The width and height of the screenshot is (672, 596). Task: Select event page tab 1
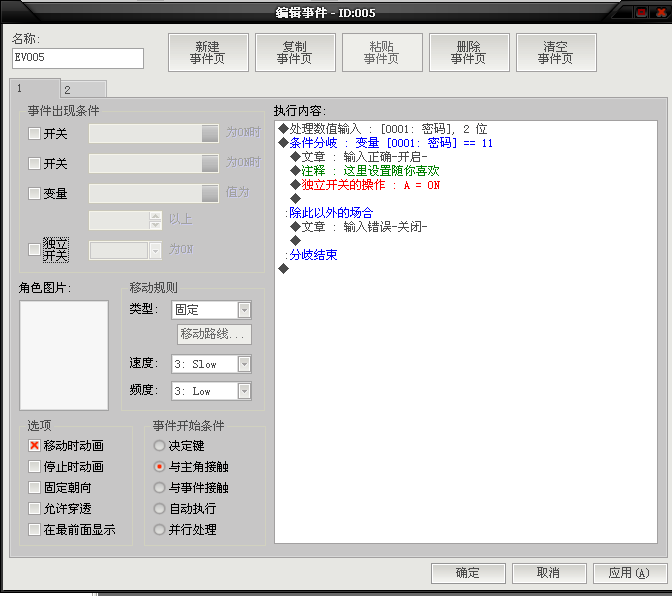tap(35, 88)
